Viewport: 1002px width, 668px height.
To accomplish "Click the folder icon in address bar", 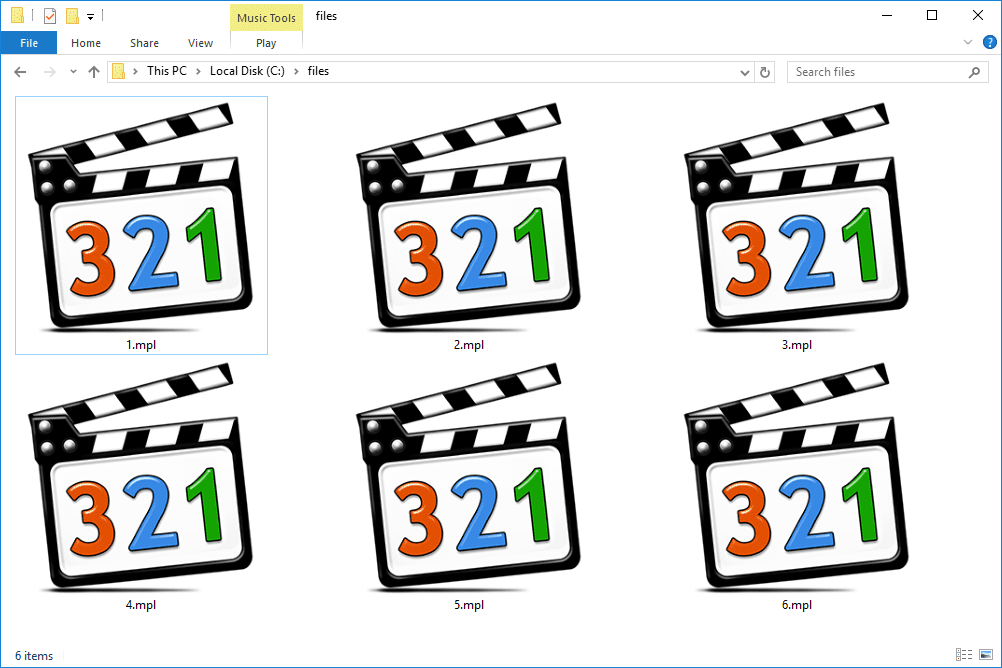I will [118, 71].
